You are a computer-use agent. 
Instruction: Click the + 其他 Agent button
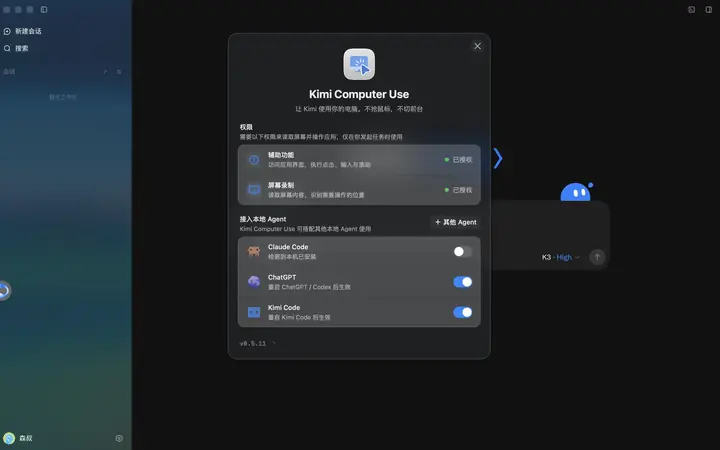456,222
